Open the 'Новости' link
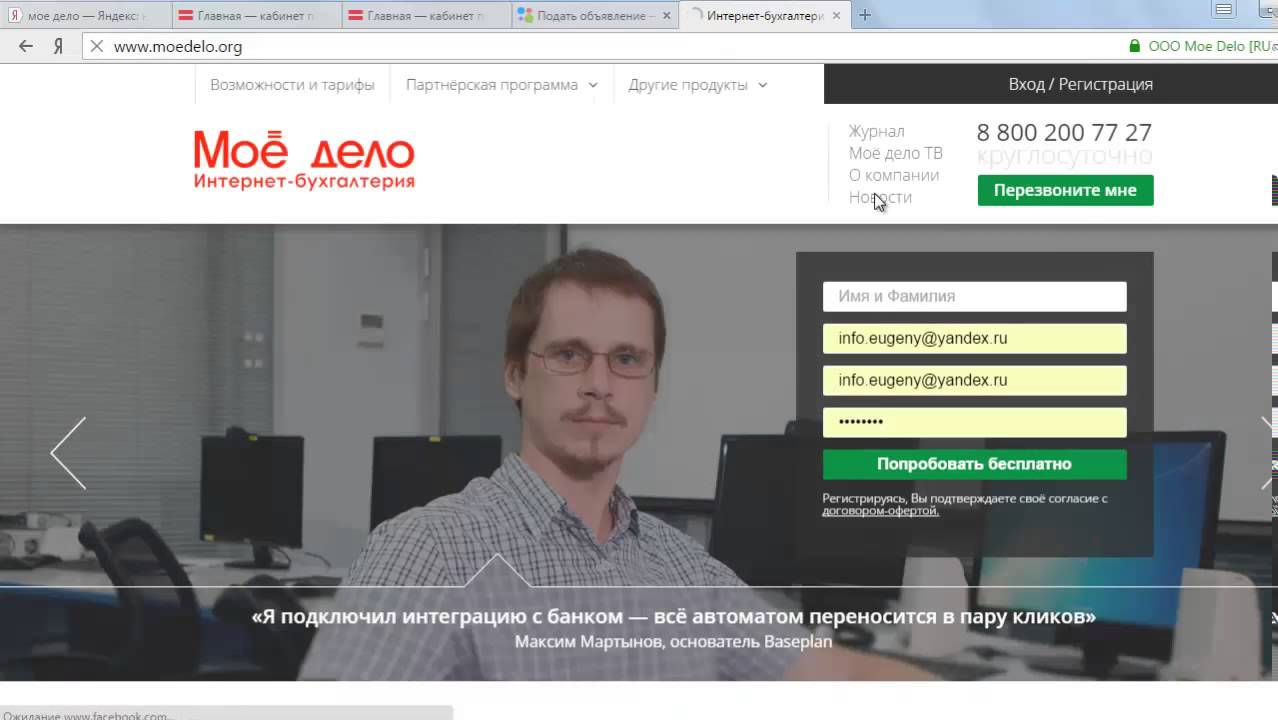 pyautogui.click(x=880, y=197)
